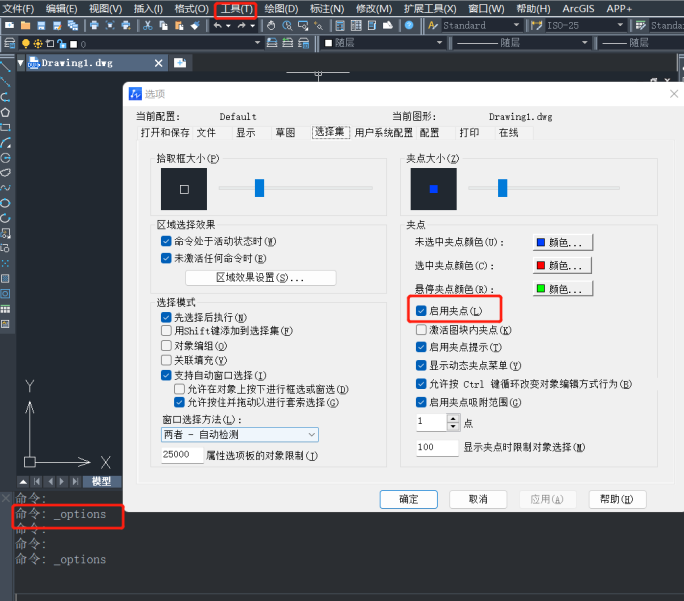Expand the layer list dropdown arrow
684x601 pixels.
257,43
